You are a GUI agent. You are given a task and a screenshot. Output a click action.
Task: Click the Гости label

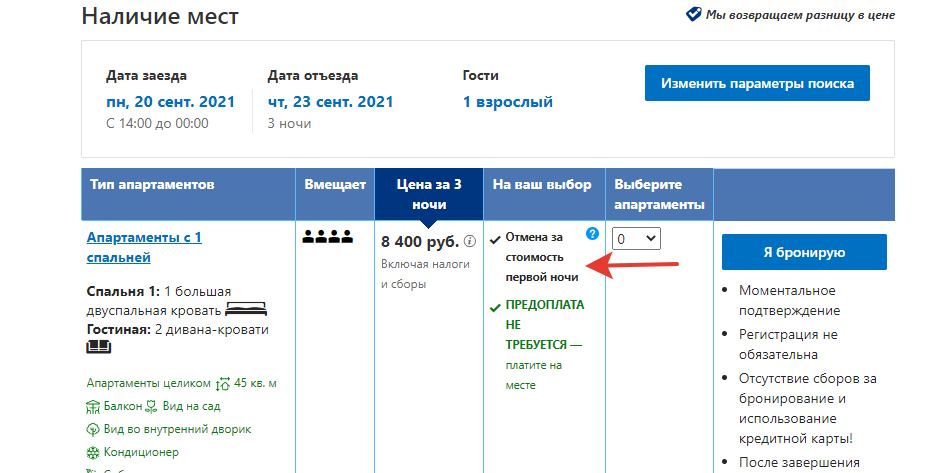coord(481,76)
